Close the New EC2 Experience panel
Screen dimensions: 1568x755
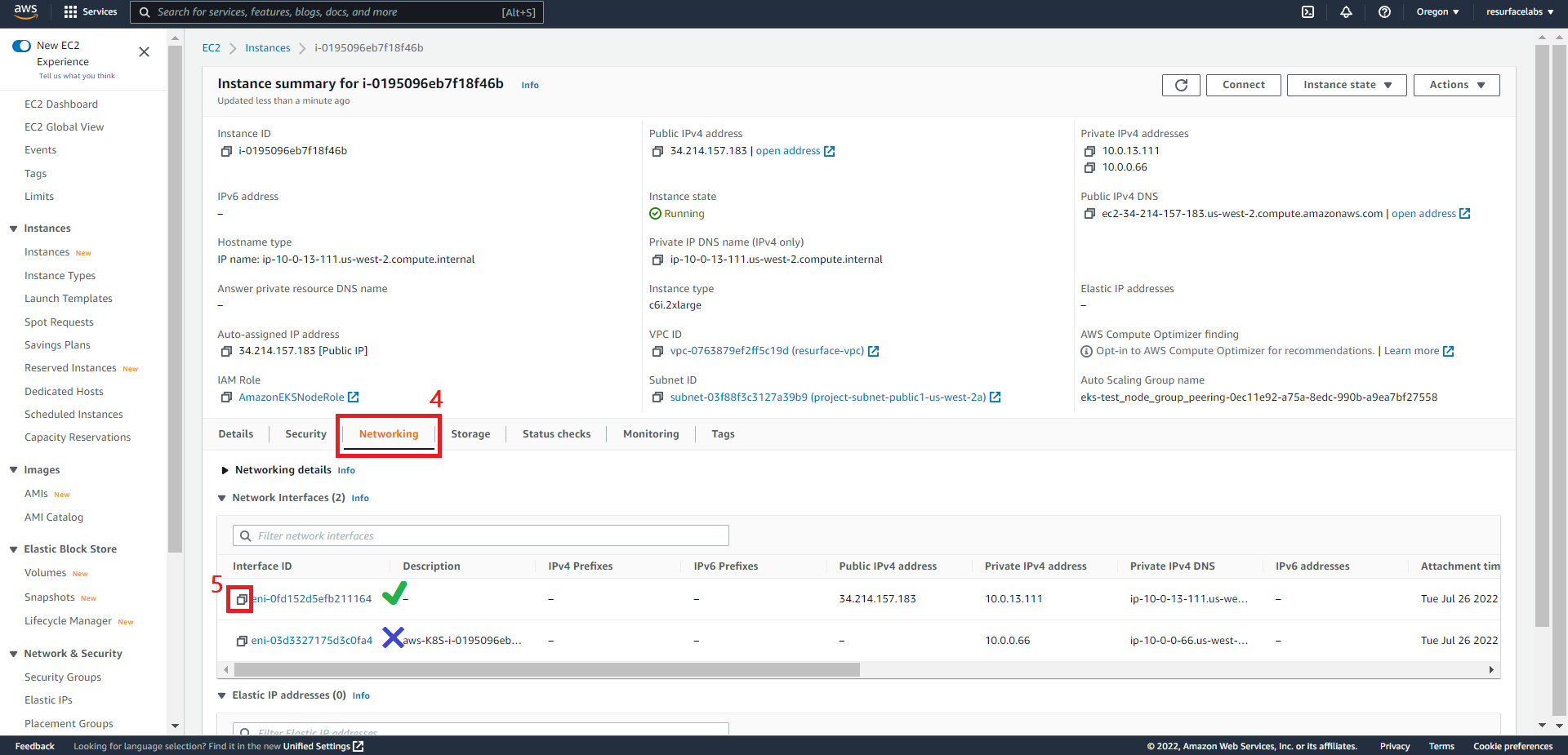click(x=144, y=52)
